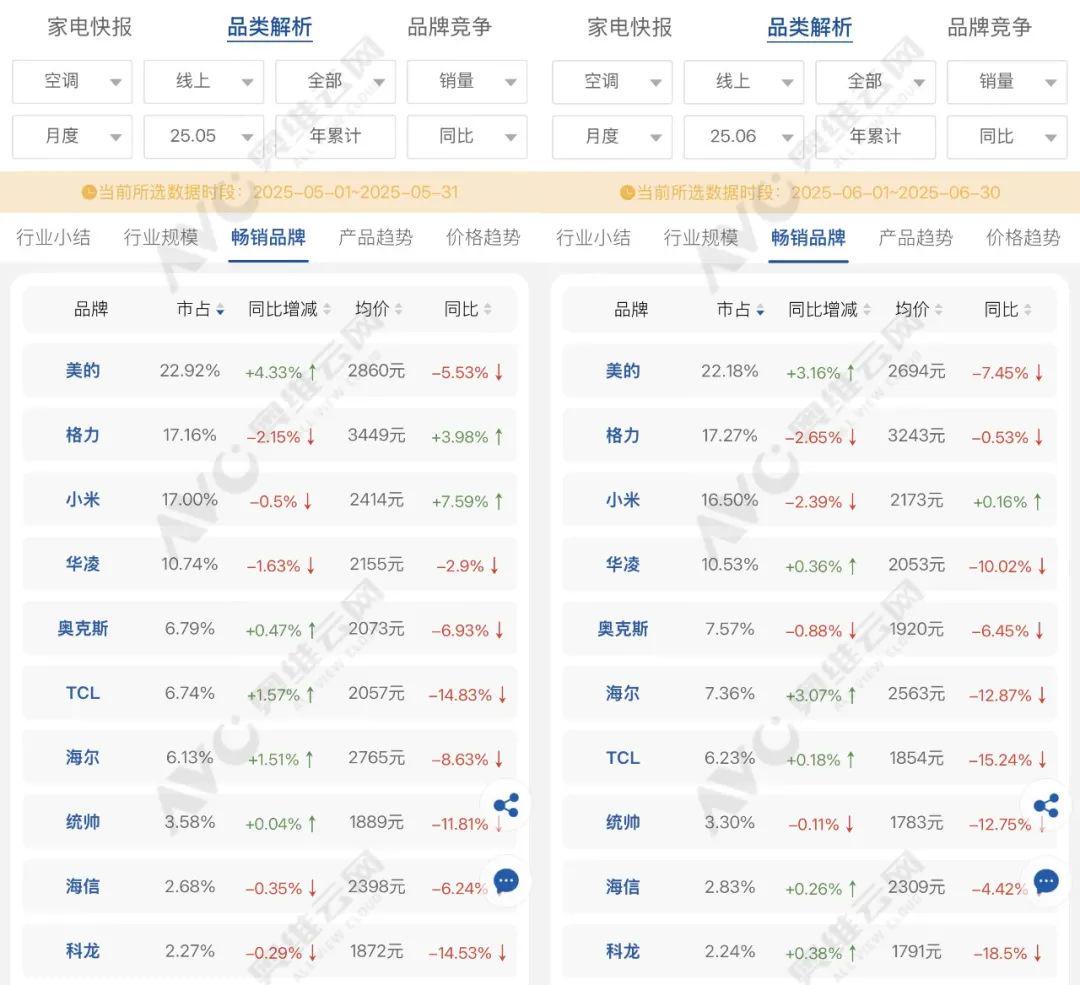The image size is (1080, 985).
Task: Switch to 品牌竞争 tab in left panel
Action: point(450,27)
